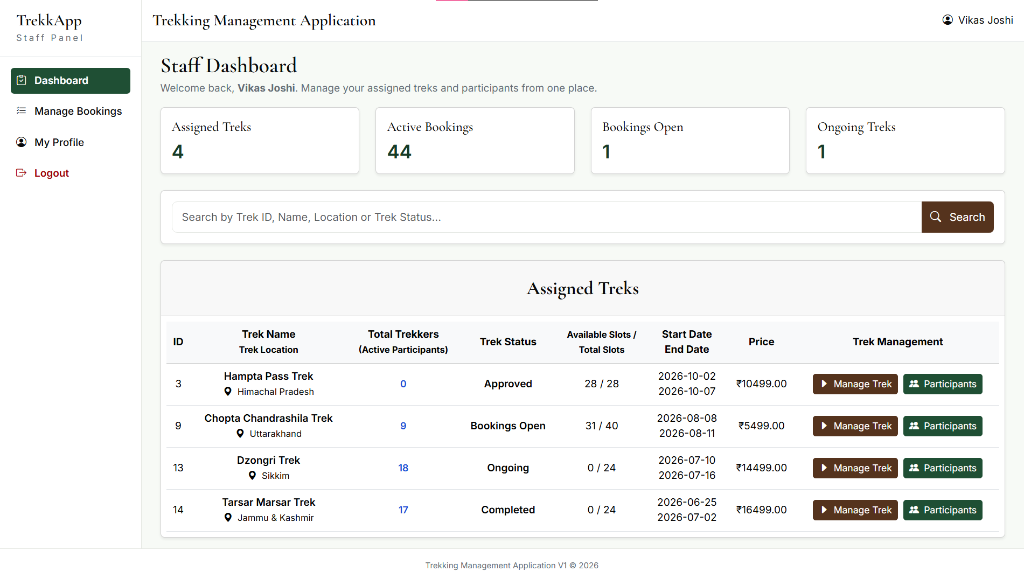Click the Bookings Open status cell in table
Image resolution: width=1024 pixels, height=581 pixels.
point(508,426)
